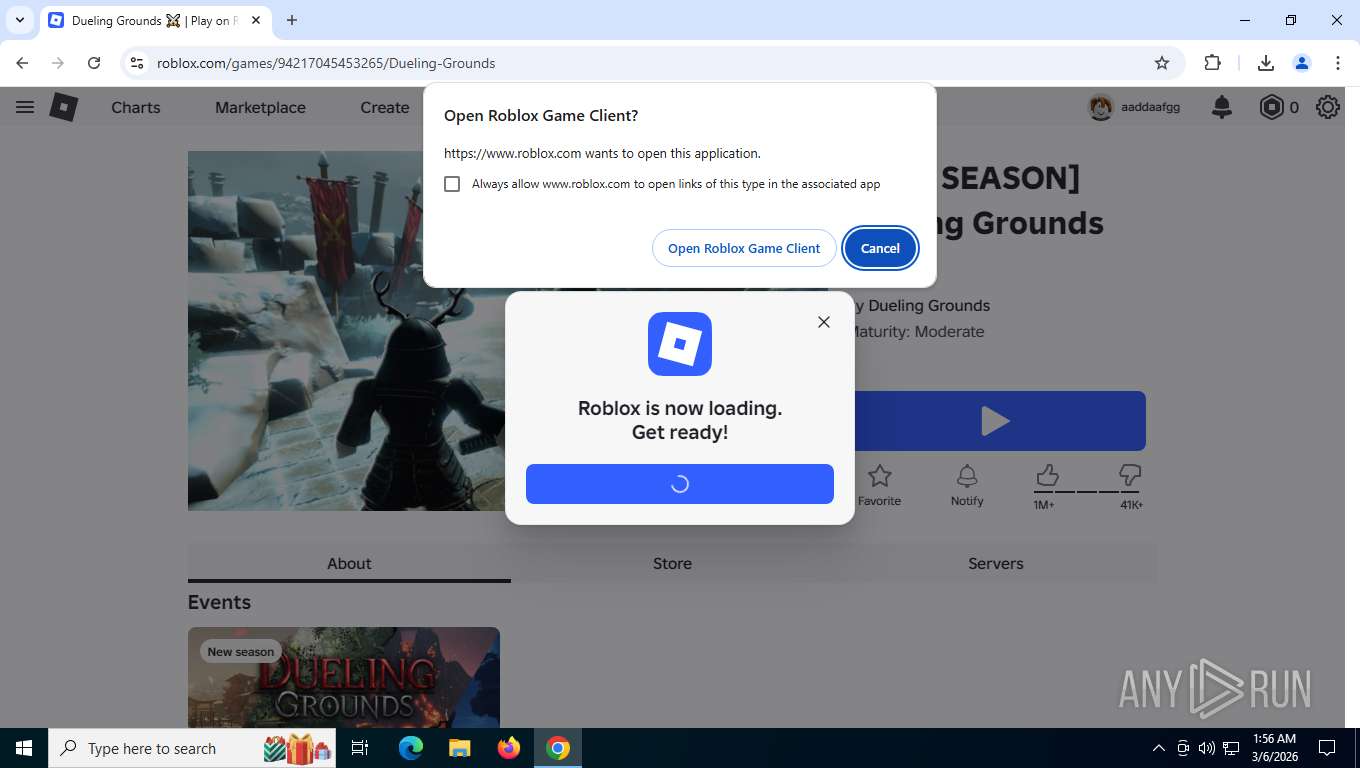This screenshot has height=768, width=1360.
Task: Go forward in browser history
Action: (x=58, y=63)
